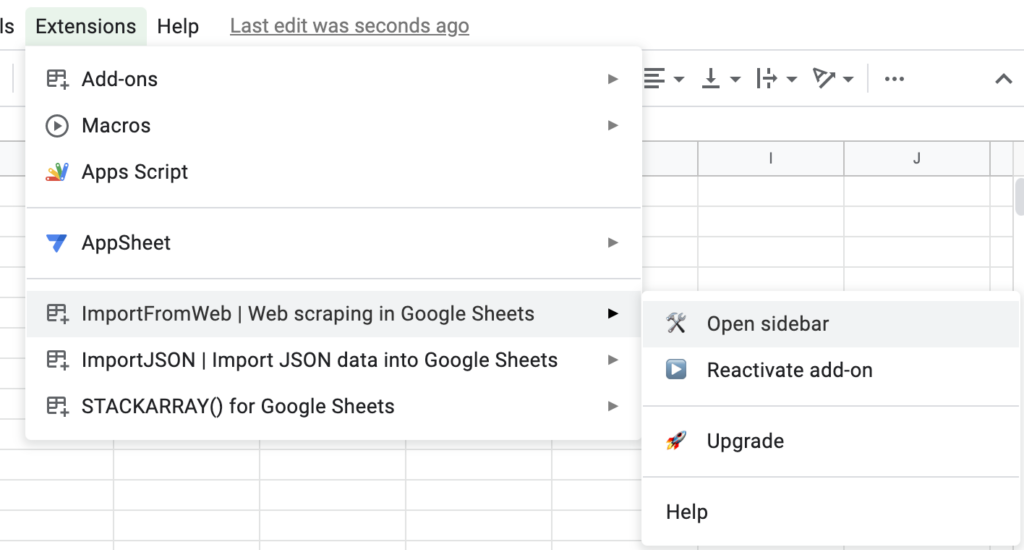Viewport: 1024px width, 550px height.
Task: Open the text wrapping dropdown
Action: click(776, 79)
